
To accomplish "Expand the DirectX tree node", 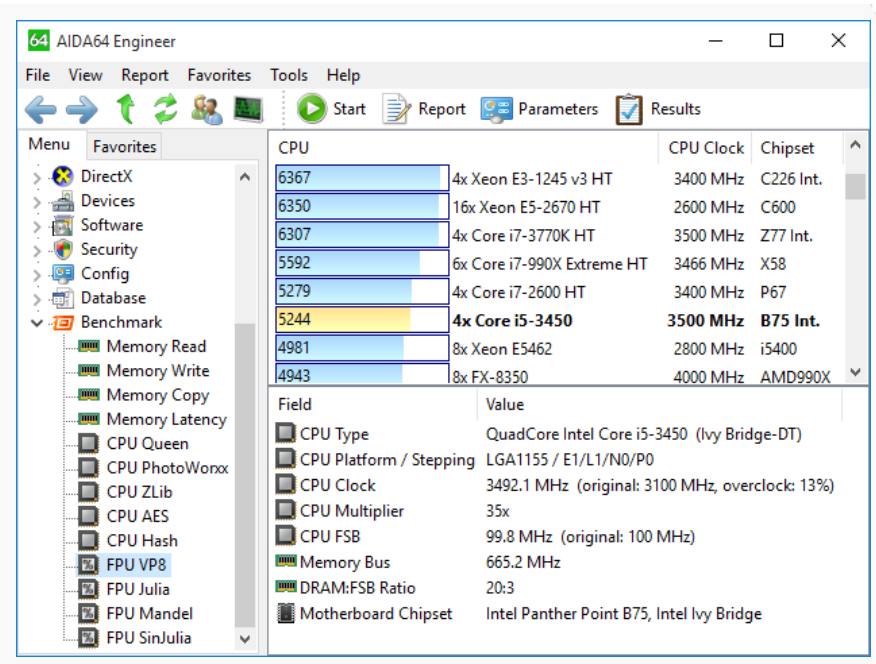I will (x=37, y=178).
